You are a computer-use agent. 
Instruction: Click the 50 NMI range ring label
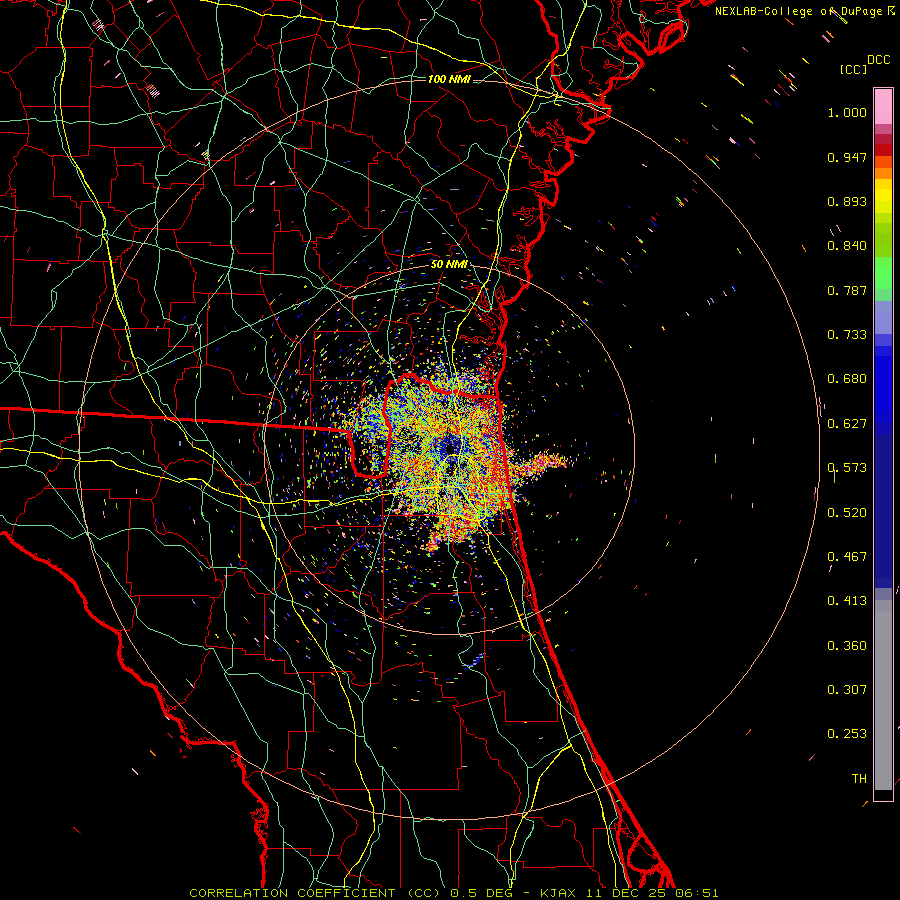coord(449,264)
